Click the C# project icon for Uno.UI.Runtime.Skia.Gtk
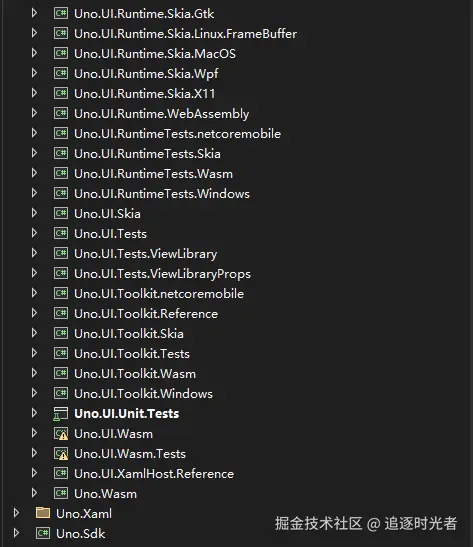 (x=61, y=14)
